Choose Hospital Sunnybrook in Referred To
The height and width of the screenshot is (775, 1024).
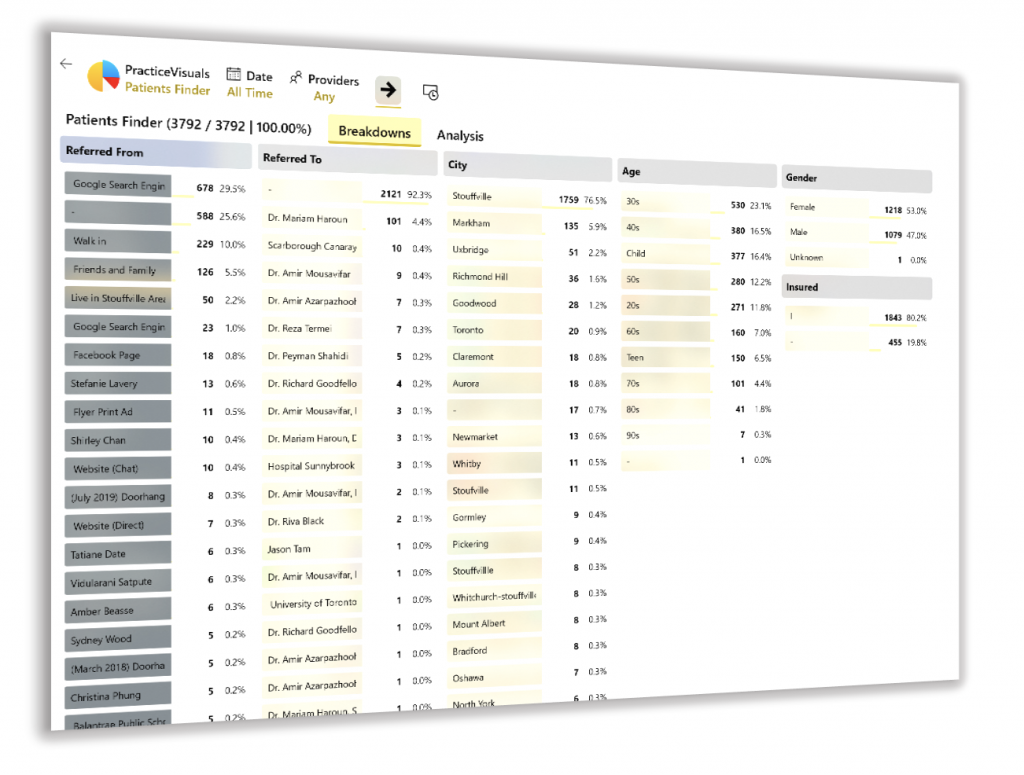coord(311,466)
